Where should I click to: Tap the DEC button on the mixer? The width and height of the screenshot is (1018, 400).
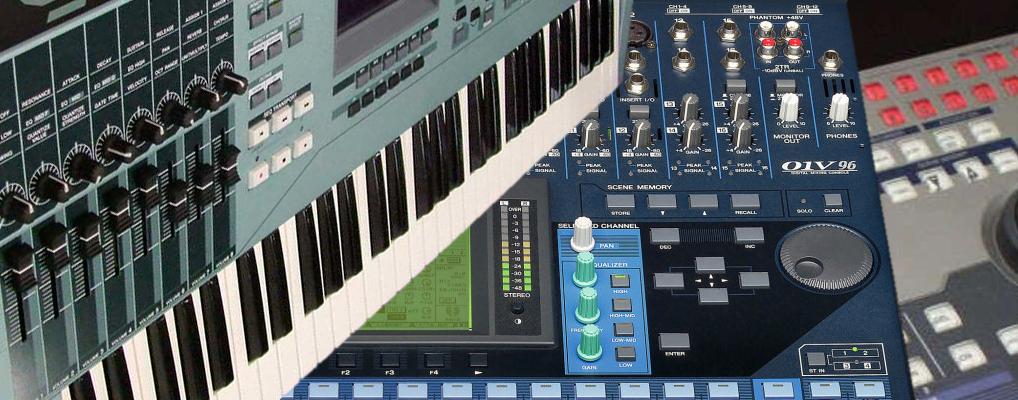(x=664, y=235)
